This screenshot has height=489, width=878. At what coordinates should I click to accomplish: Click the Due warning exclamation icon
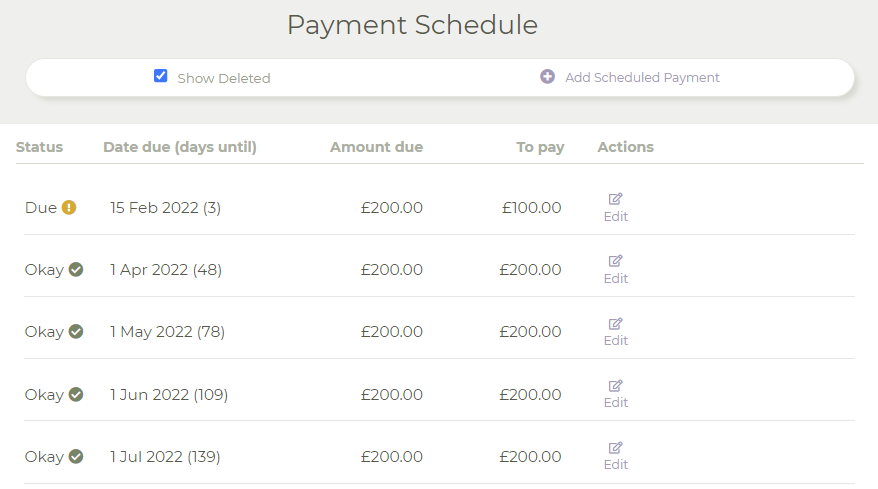[69, 208]
